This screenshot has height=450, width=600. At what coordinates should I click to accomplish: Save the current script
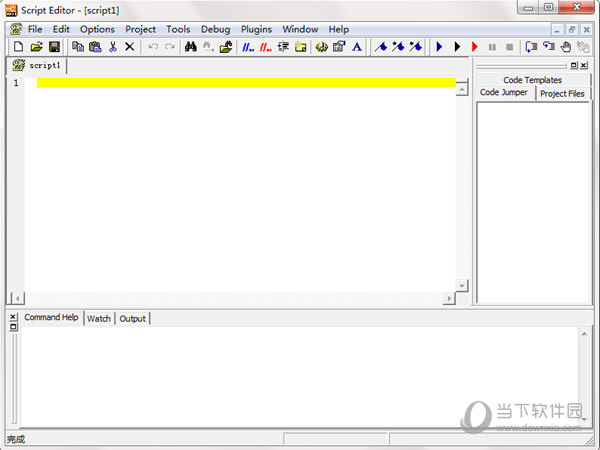[54, 47]
